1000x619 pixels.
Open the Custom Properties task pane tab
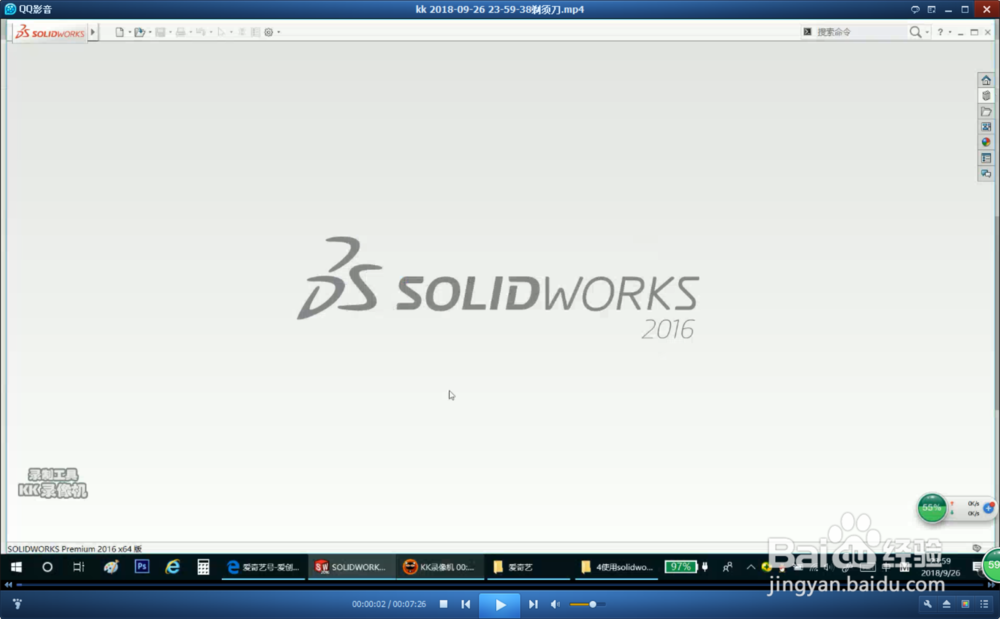point(986,157)
